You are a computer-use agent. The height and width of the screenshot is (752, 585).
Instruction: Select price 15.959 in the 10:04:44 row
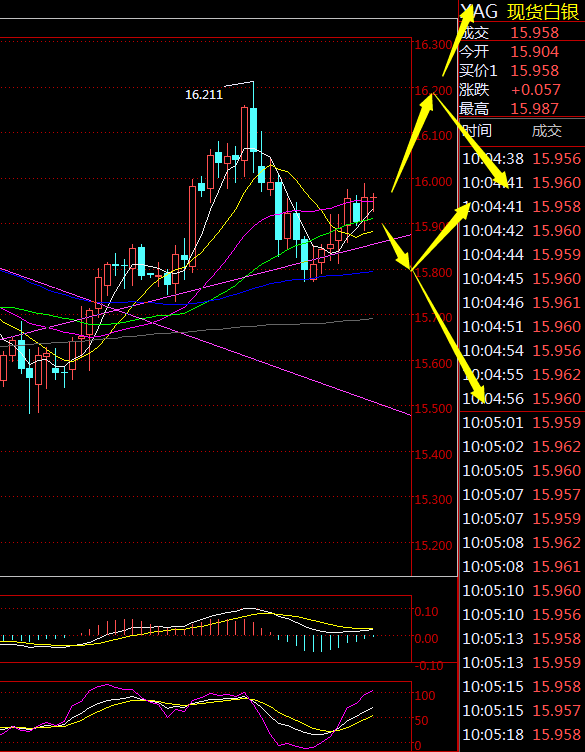point(557,255)
